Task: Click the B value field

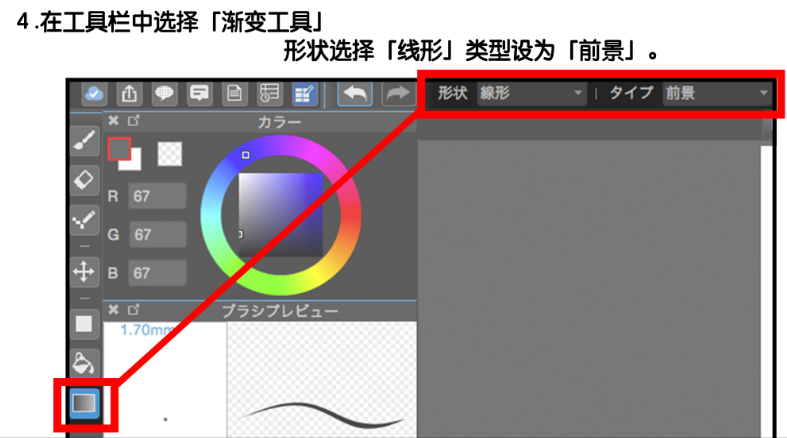Action: [157, 273]
